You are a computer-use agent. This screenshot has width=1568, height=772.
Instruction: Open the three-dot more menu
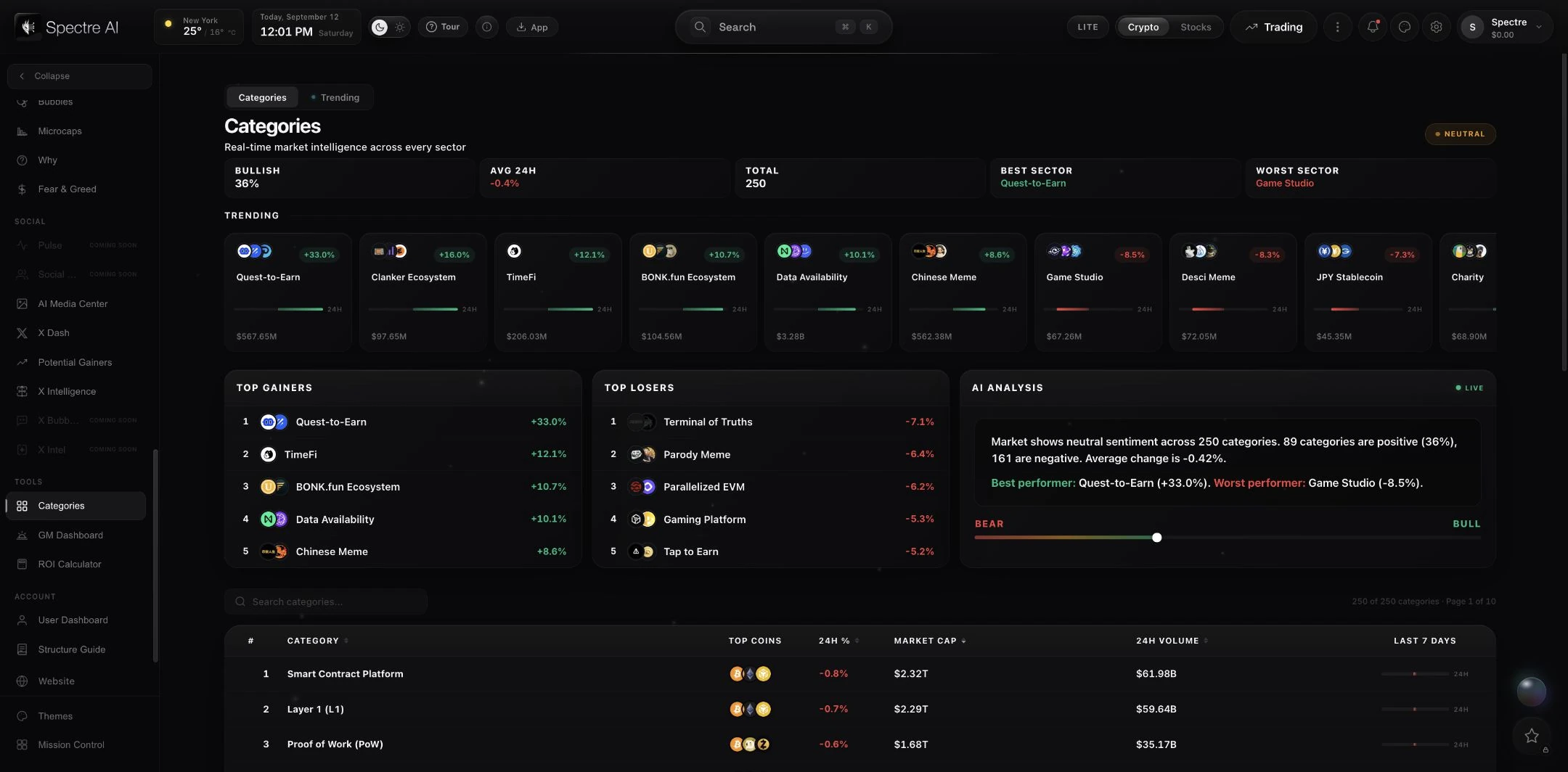coord(1337,27)
